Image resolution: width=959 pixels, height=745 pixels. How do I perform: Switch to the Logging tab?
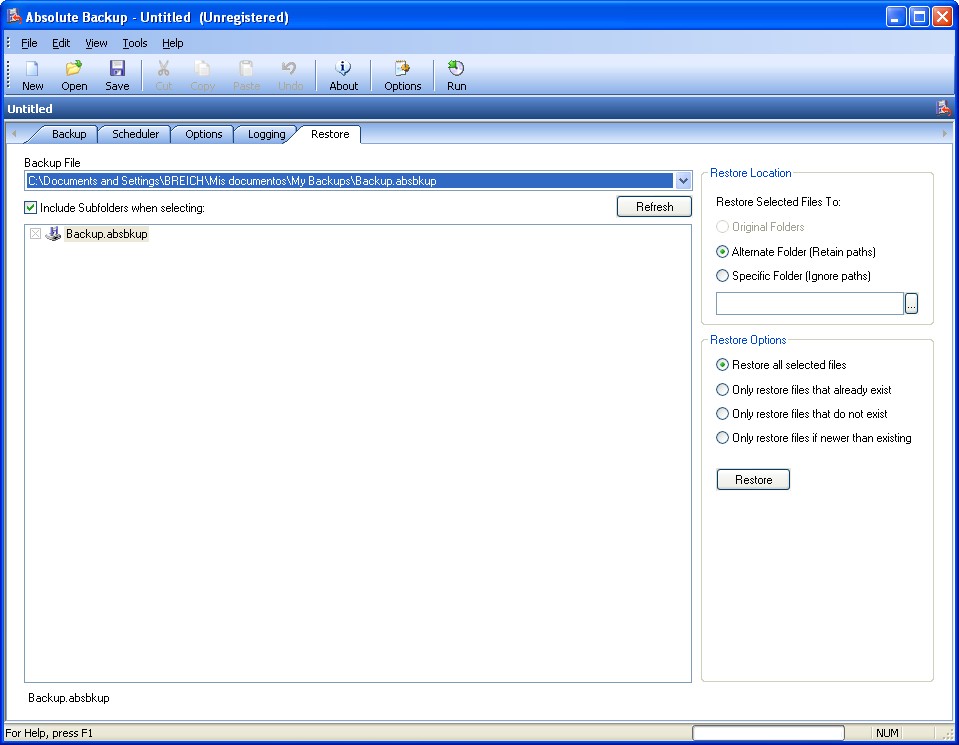click(x=266, y=134)
